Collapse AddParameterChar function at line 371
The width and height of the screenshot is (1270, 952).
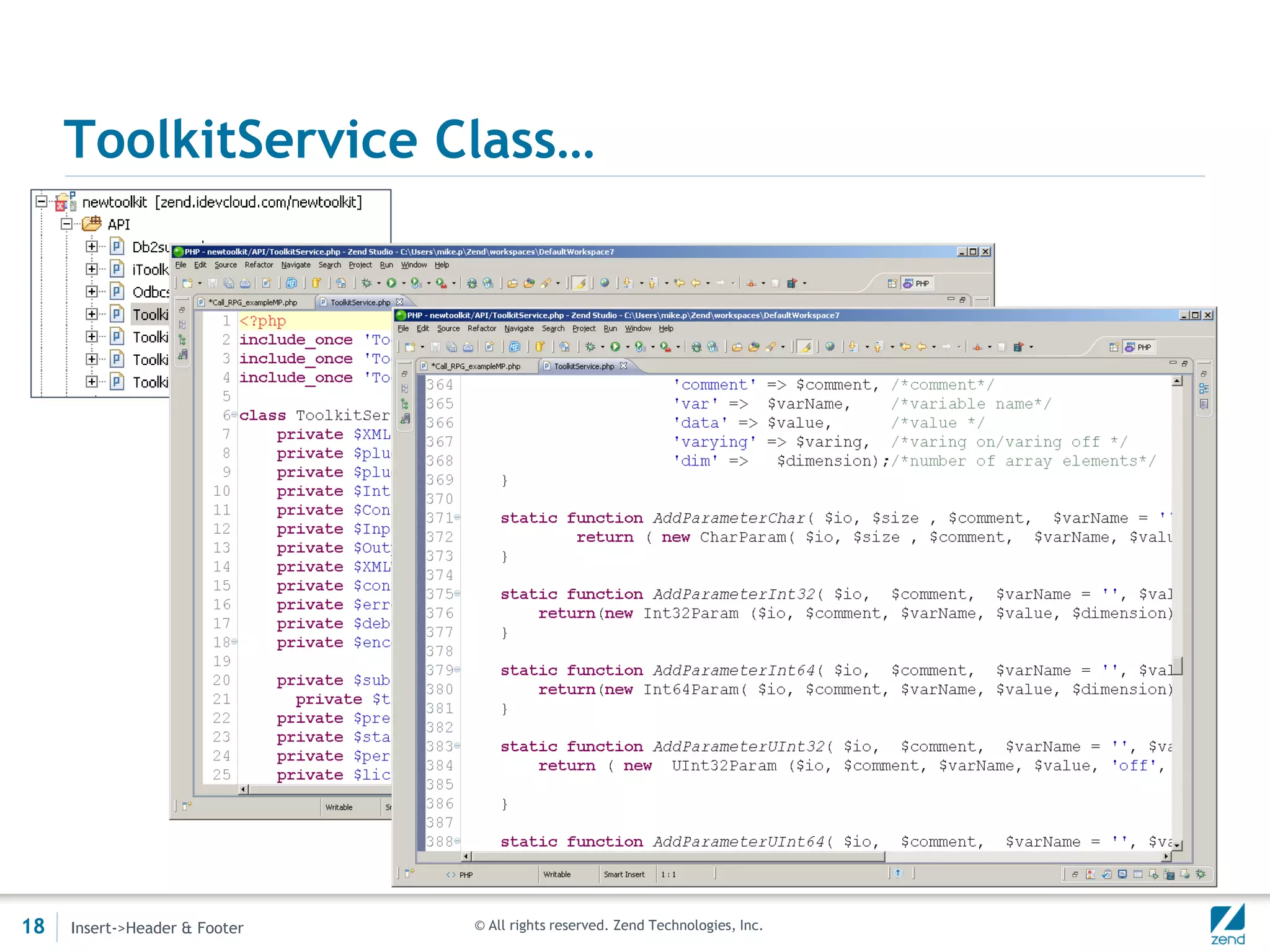[x=457, y=517]
